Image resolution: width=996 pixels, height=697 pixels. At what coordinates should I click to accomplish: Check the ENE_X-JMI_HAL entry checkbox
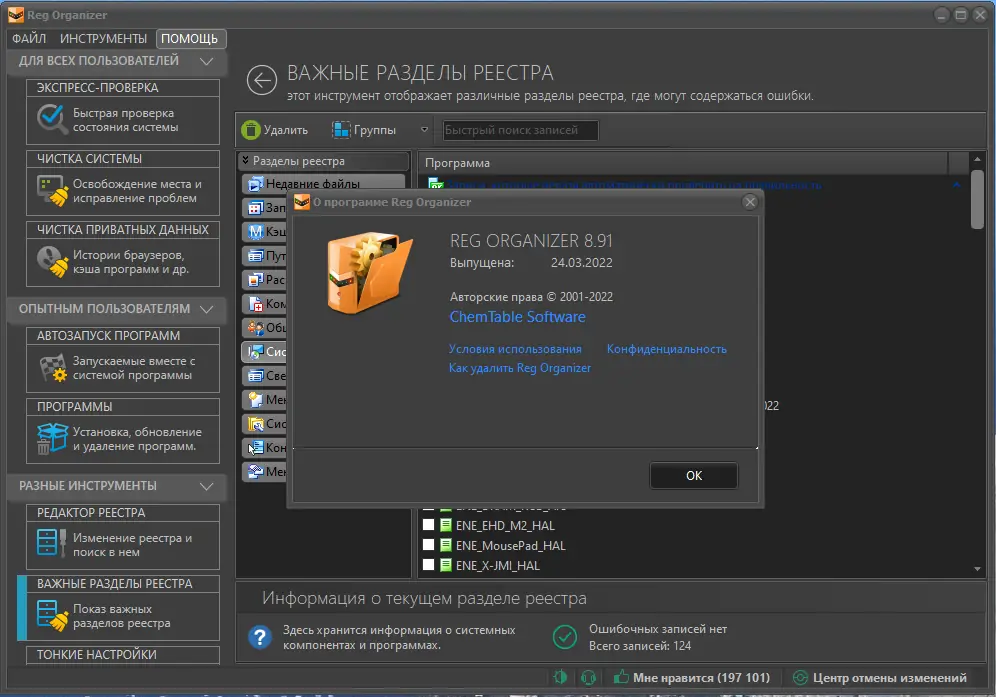coord(430,564)
